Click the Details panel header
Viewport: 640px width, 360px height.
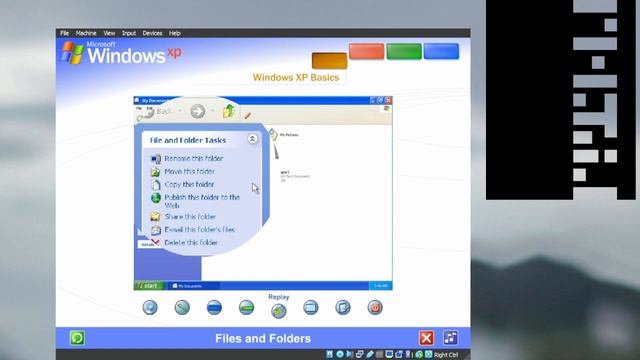coord(148,244)
